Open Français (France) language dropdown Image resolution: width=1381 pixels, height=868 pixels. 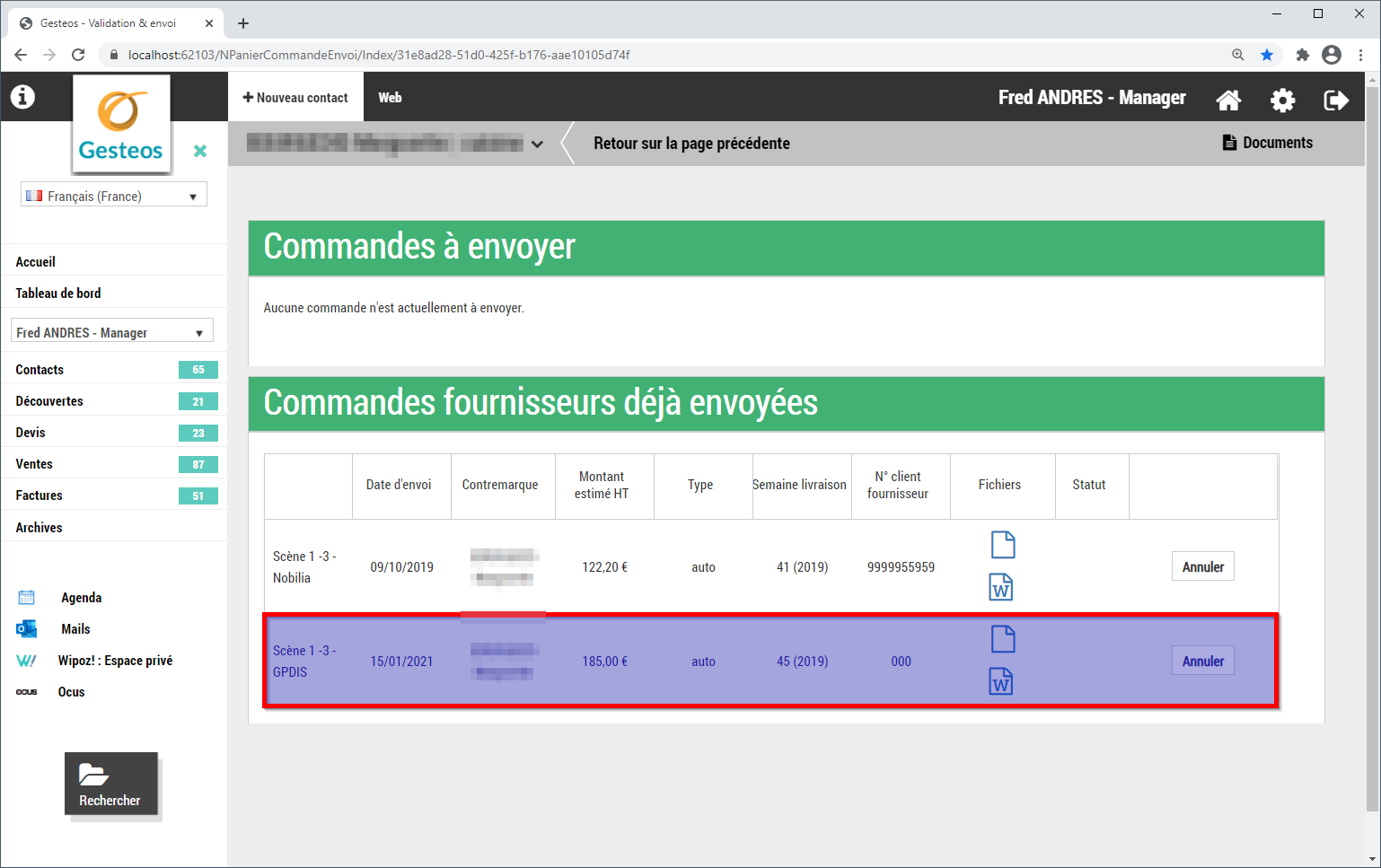click(114, 196)
